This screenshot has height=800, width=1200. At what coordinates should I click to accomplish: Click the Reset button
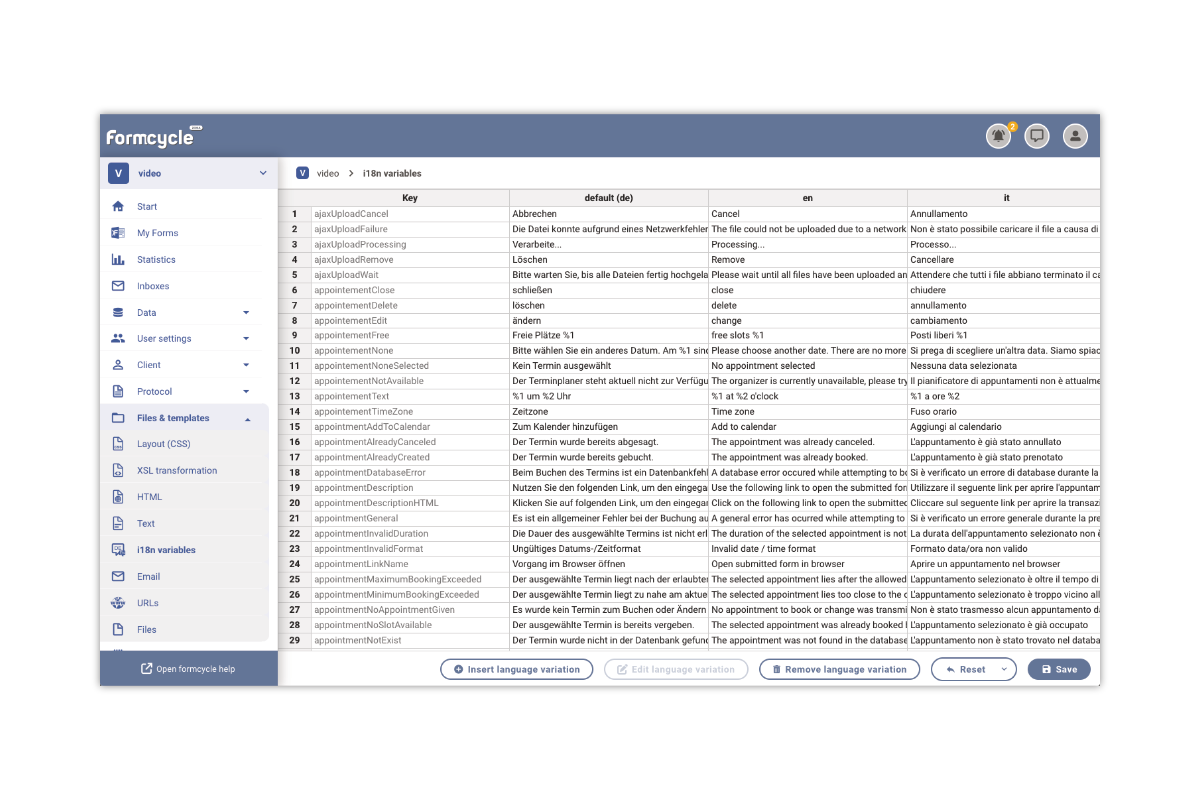coord(964,670)
